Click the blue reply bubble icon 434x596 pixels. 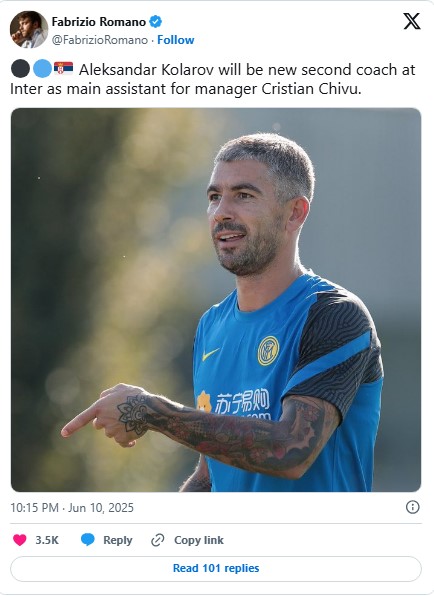88,540
